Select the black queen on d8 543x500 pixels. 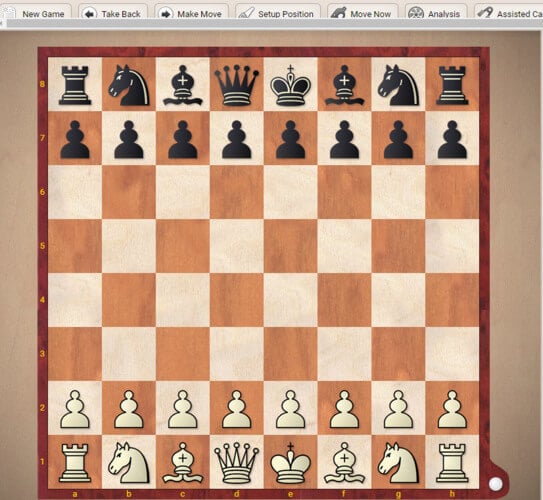237,86
